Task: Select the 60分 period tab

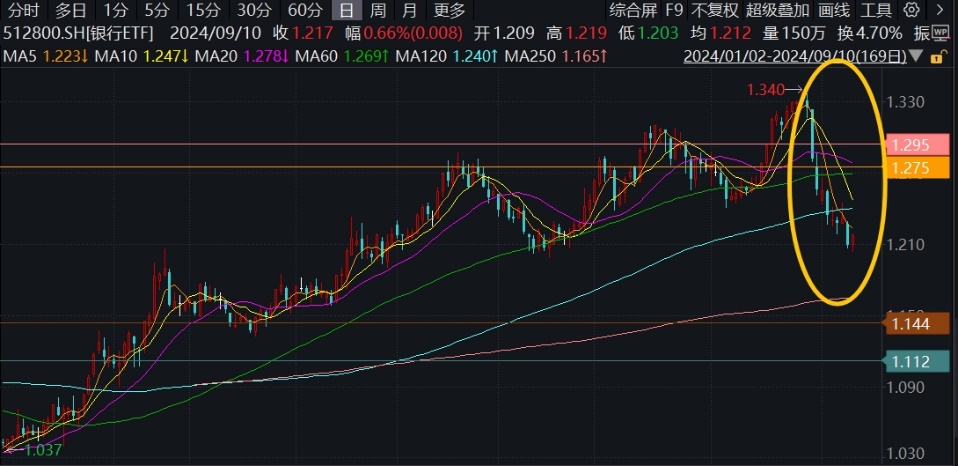Action: [304, 11]
